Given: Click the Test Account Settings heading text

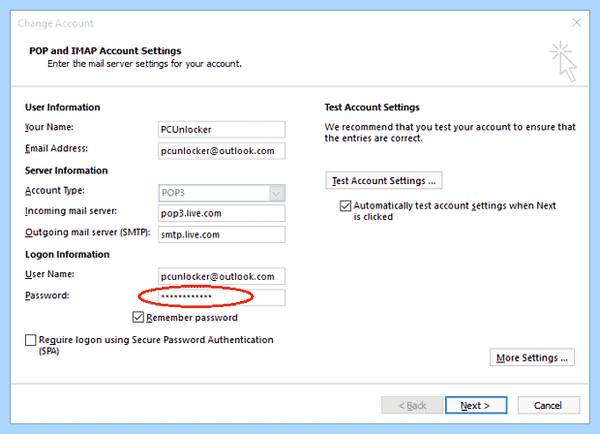Looking at the screenshot, I should pos(372,107).
